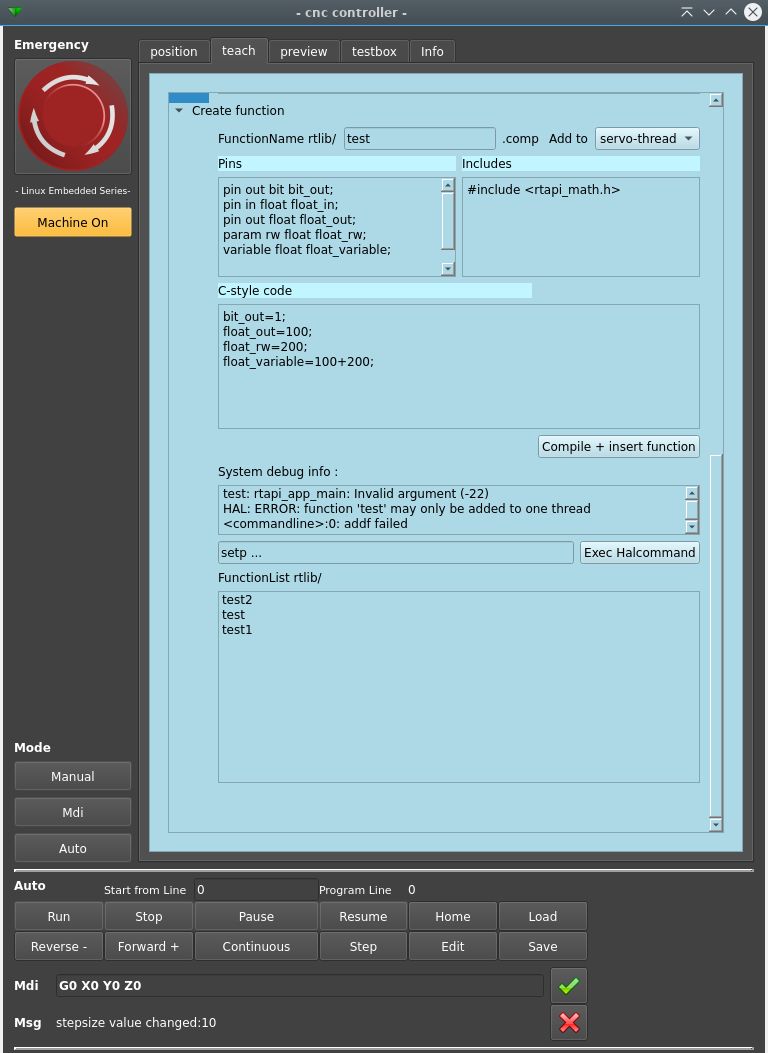Select test2 in FunctionList
The height and width of the screenshot is (1053, 768).
click(237, 600)
